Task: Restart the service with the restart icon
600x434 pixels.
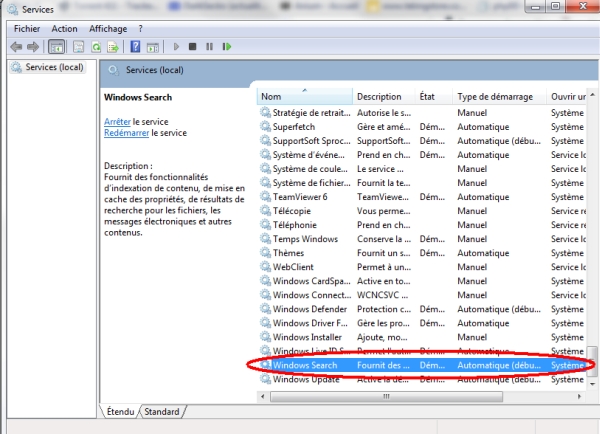Action: coord(227,47)
